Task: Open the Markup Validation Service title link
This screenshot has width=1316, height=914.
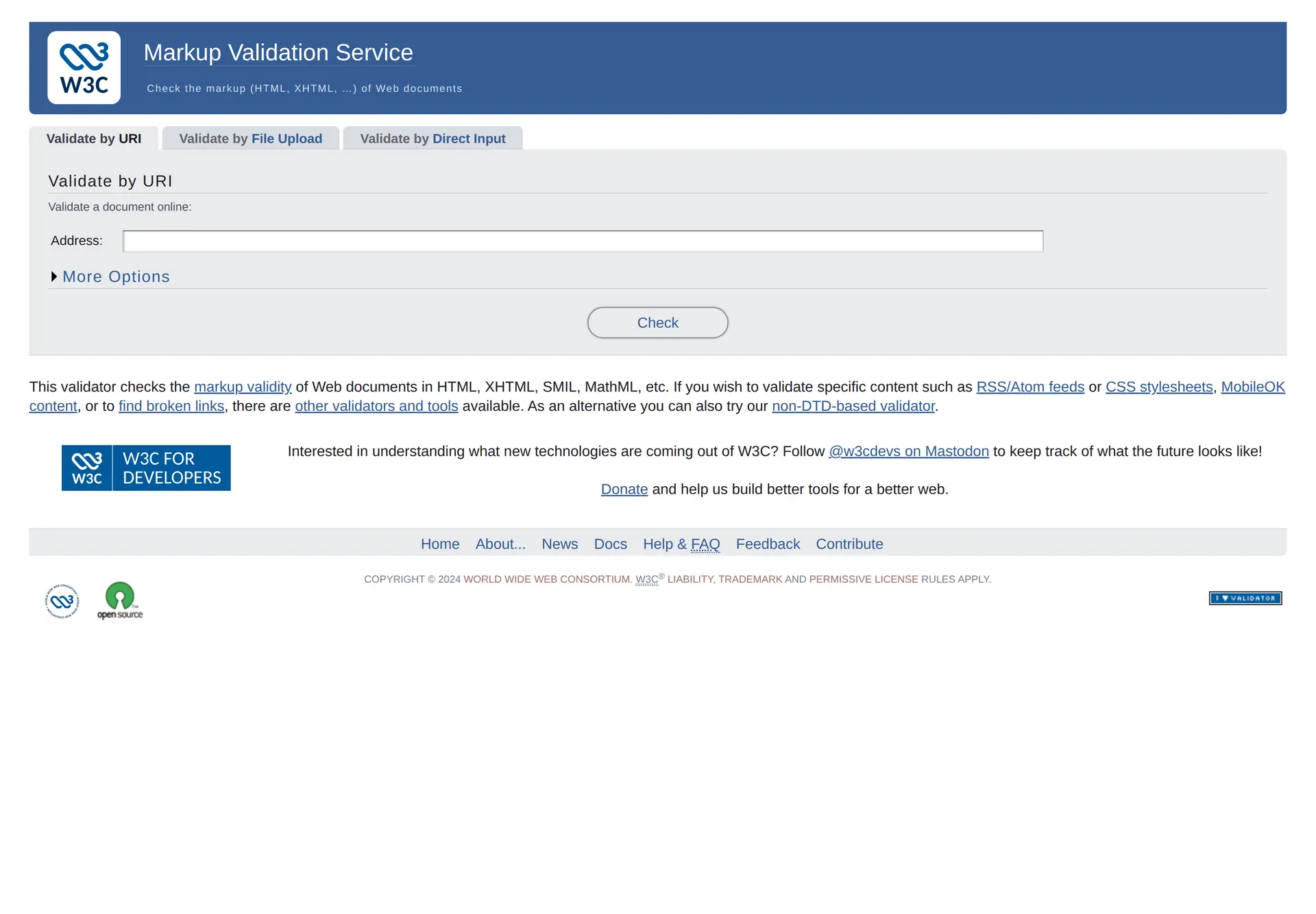Action: point(278,53)
